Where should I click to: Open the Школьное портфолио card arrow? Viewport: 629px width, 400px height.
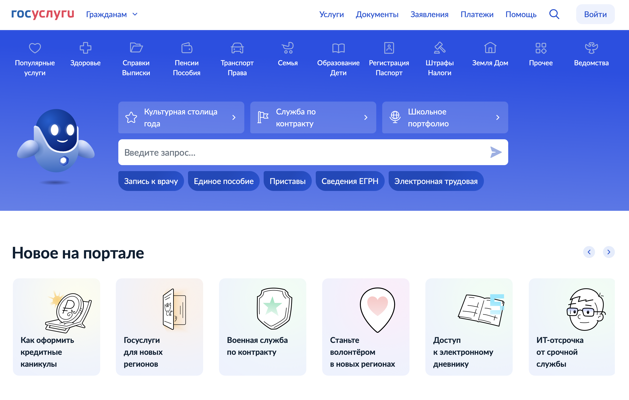[497, 118]
